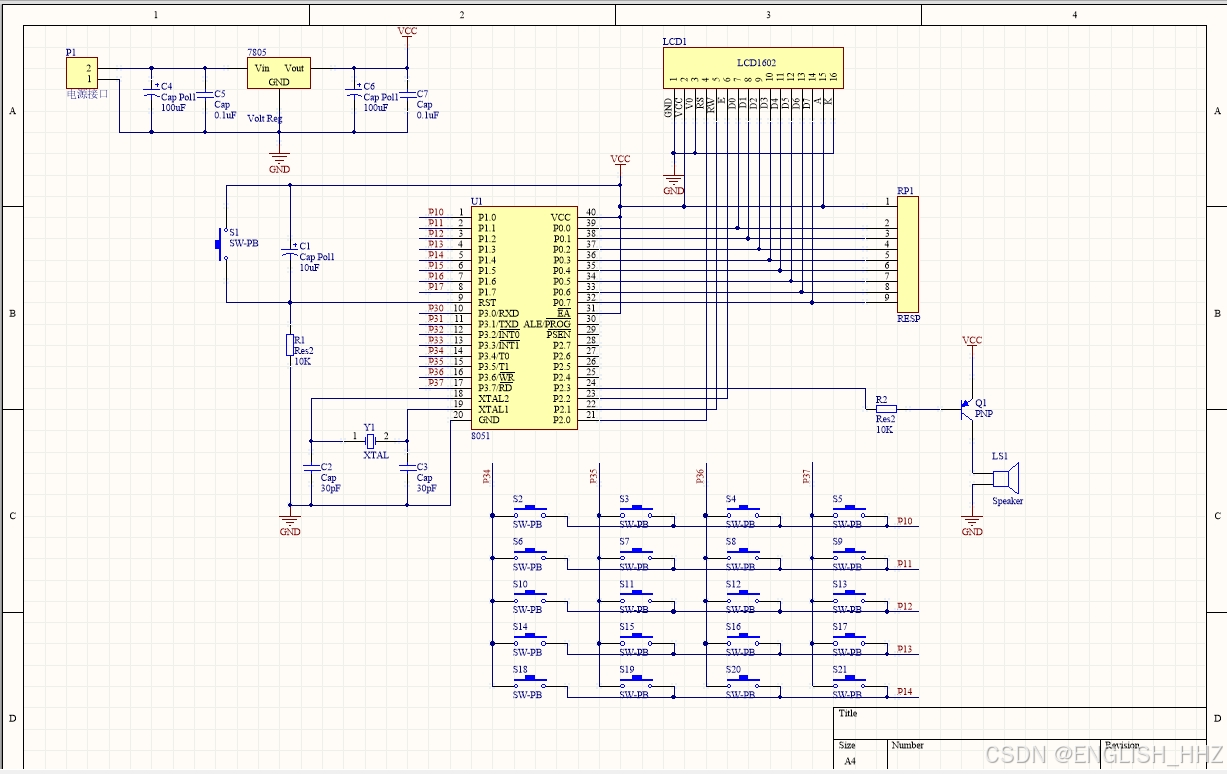This screenshot has height=774, width=1227.
Task: Click the P17 net label at U1 pin 8
Action: [436, 287]
